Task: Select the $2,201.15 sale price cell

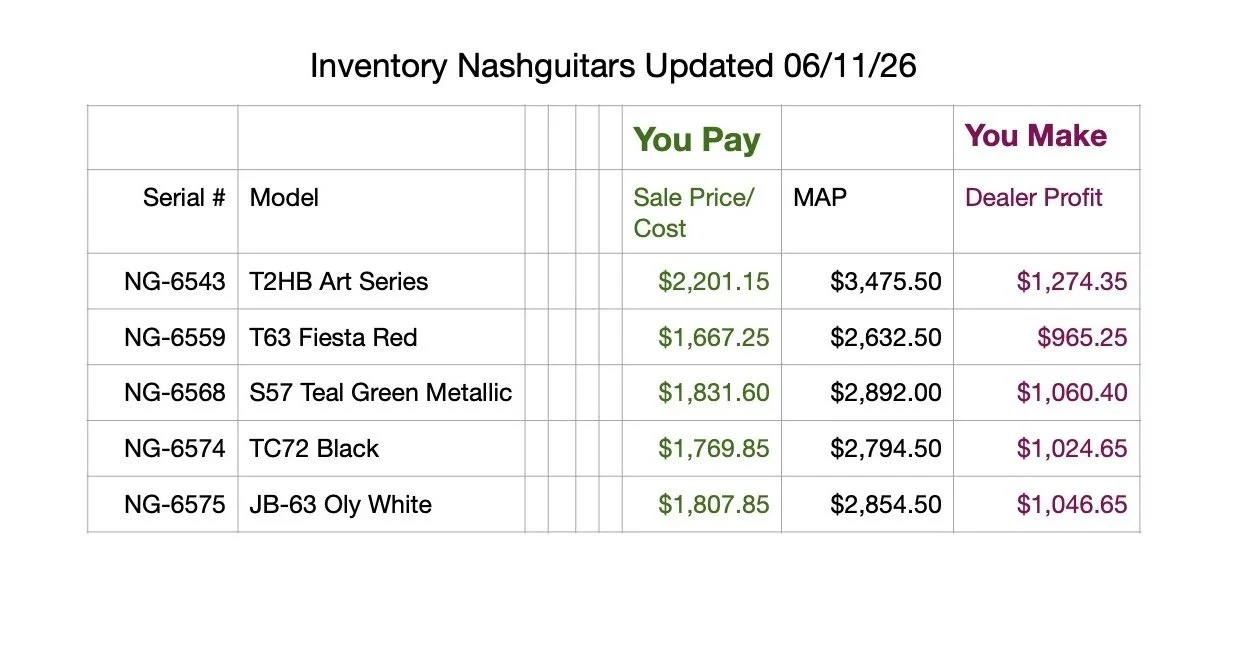Action: coord(702,281)
